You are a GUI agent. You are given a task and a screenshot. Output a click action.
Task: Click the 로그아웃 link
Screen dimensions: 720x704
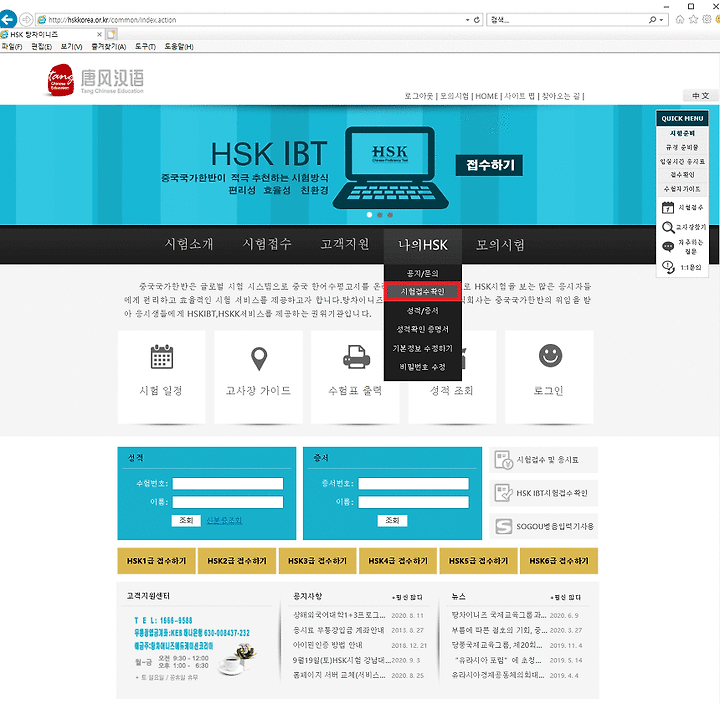click(x=418, y=96)
